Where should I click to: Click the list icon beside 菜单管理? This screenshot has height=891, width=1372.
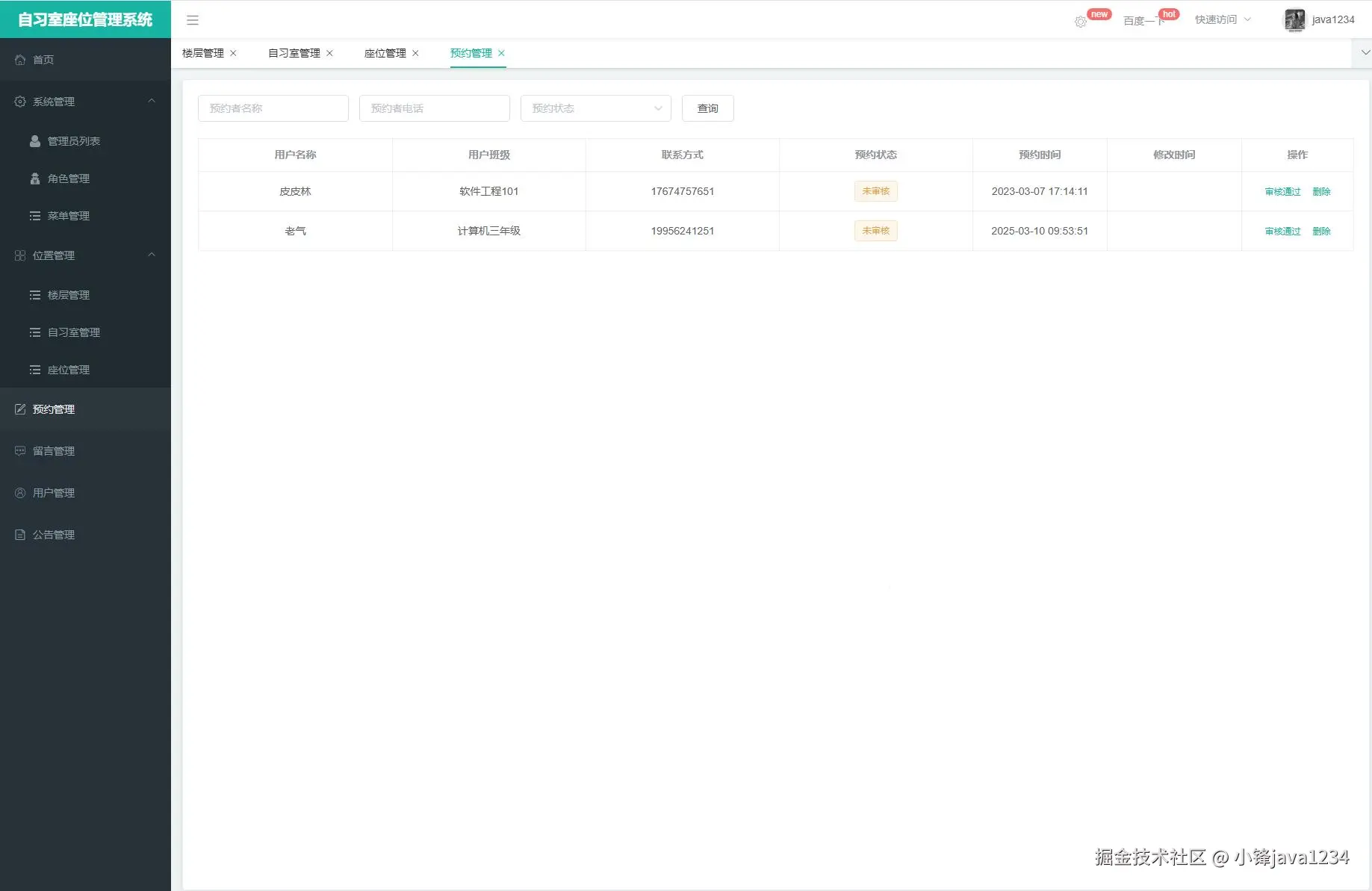pyautogui.click(x=35, y=216)
